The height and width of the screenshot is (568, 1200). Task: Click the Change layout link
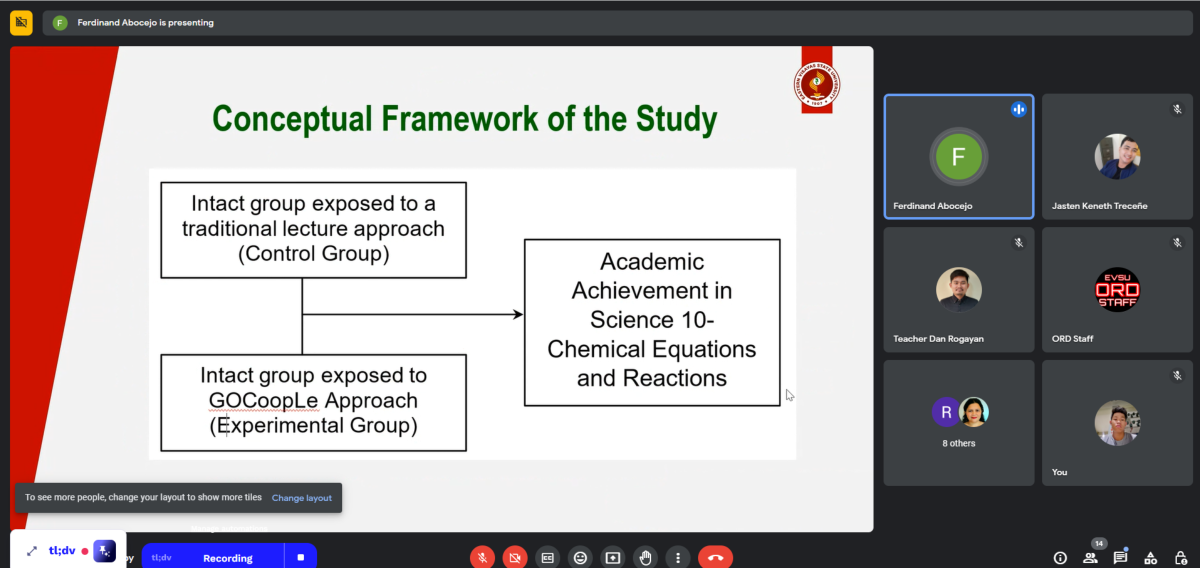301,498
